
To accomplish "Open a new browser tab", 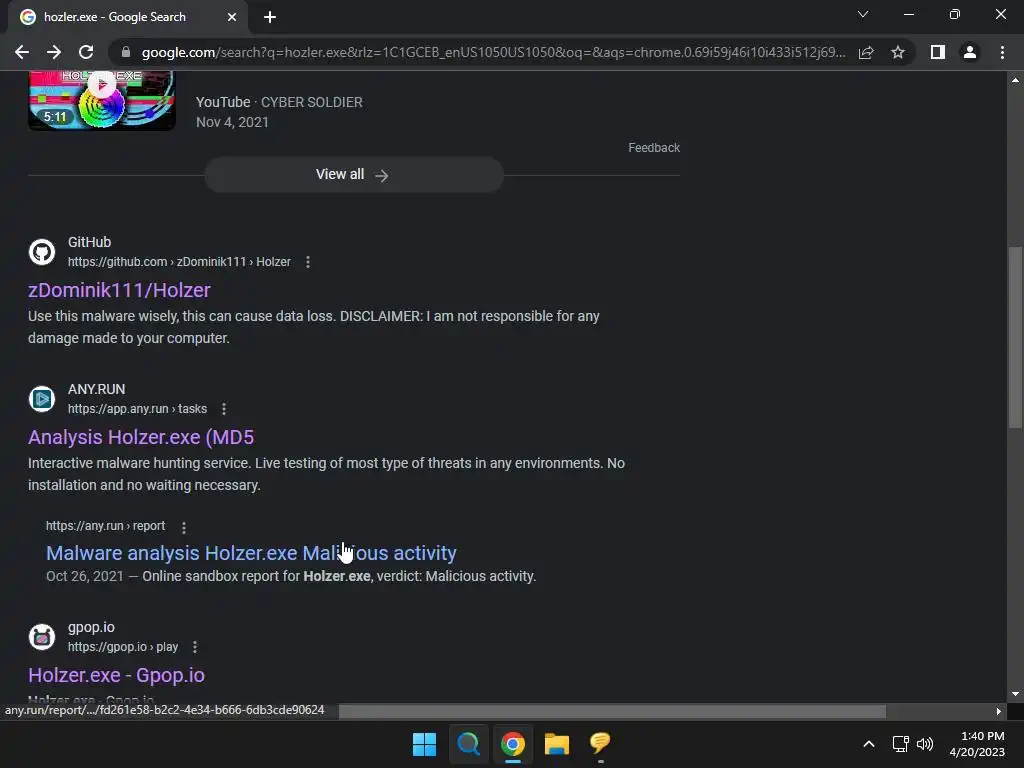I will point(270,17).
